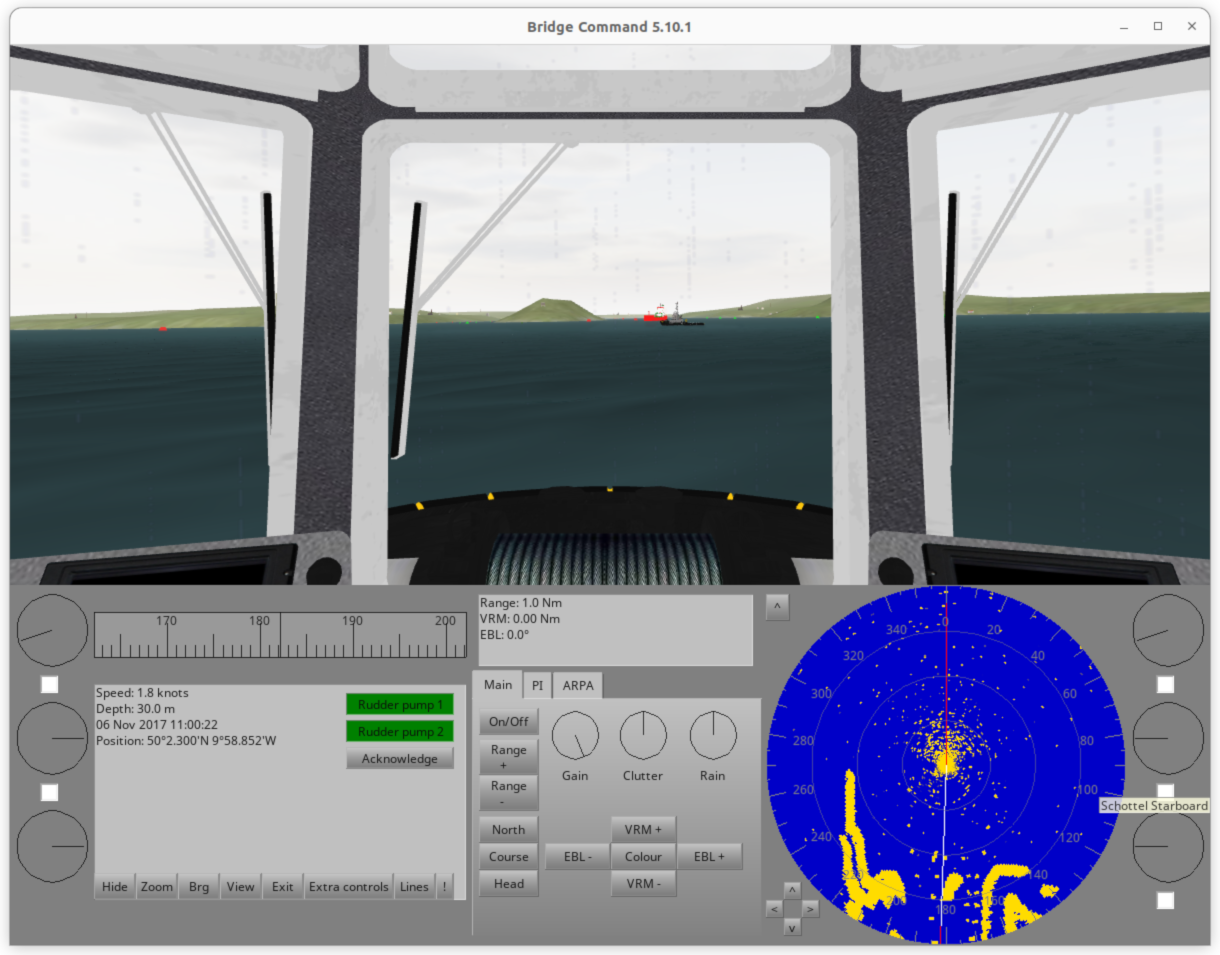The image size is (1220, 955).
Task: Select the radar pan left arrow
Action: (x=773, y=908)
